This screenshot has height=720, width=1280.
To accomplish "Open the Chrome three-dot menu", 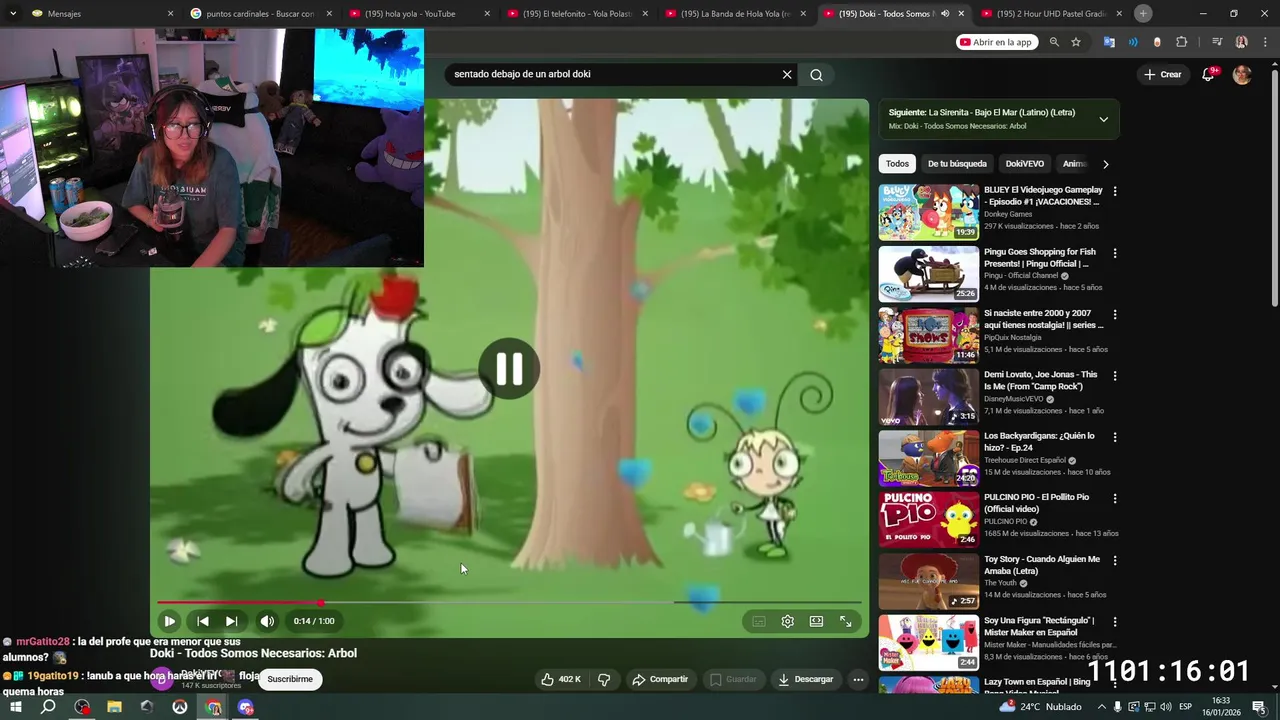I will click(x=1263, y=42).
